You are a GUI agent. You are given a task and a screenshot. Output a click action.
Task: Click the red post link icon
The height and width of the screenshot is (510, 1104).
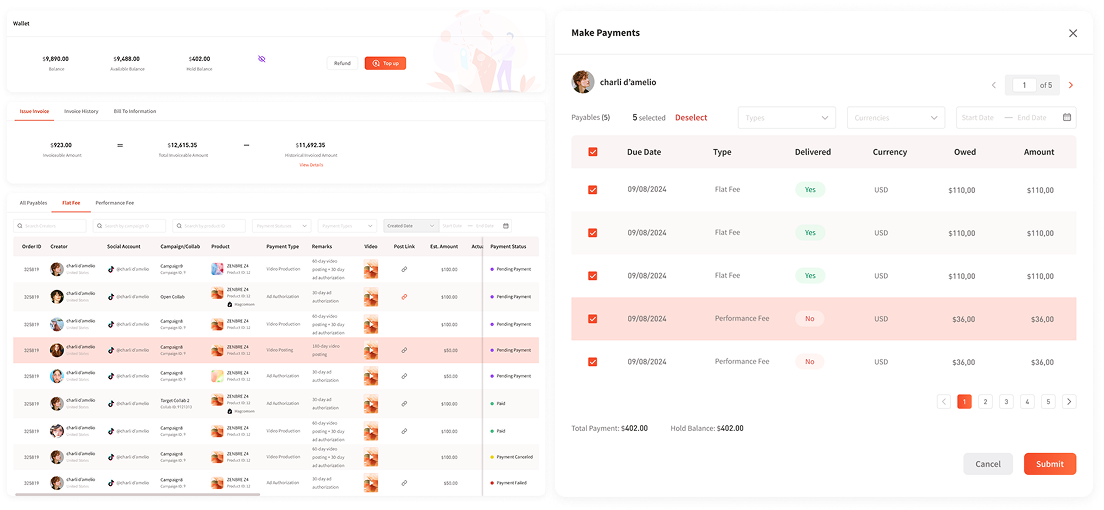[404, 297]
